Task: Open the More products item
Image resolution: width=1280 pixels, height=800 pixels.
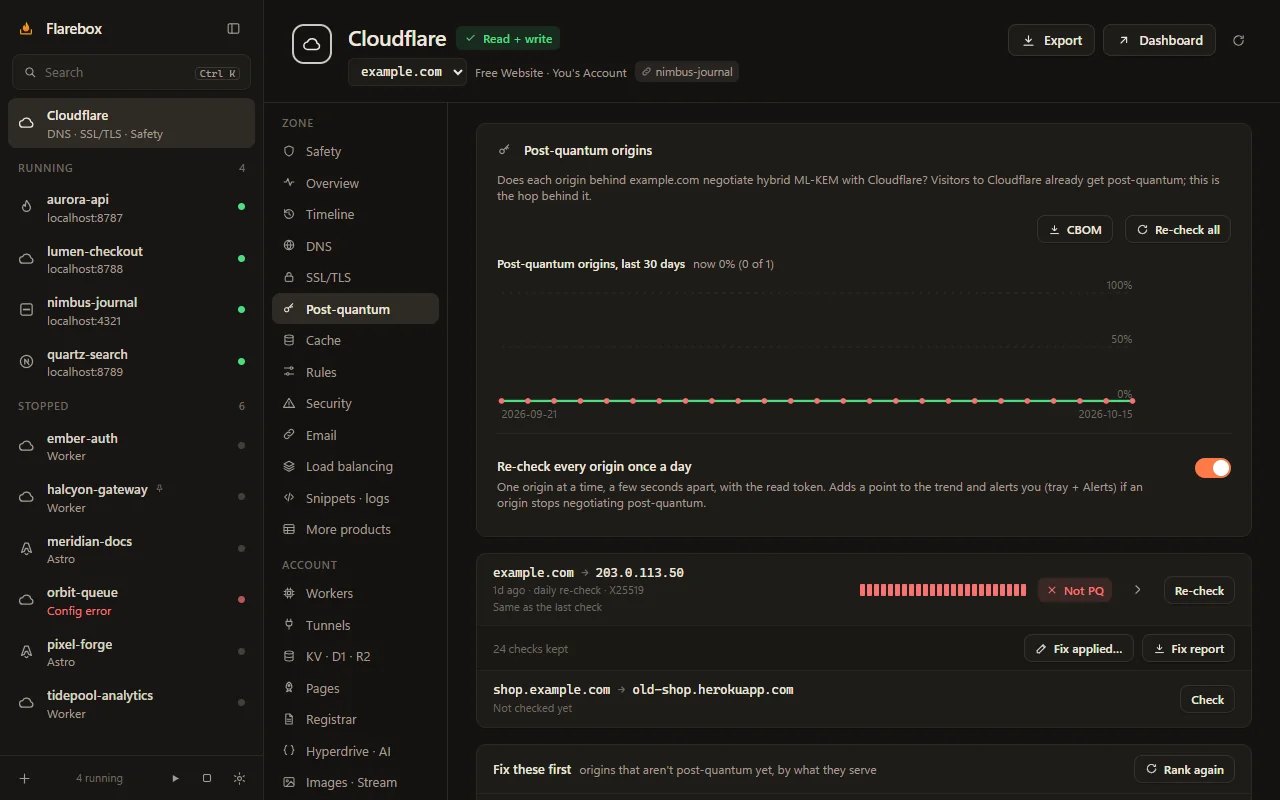Action: (355, 529)
